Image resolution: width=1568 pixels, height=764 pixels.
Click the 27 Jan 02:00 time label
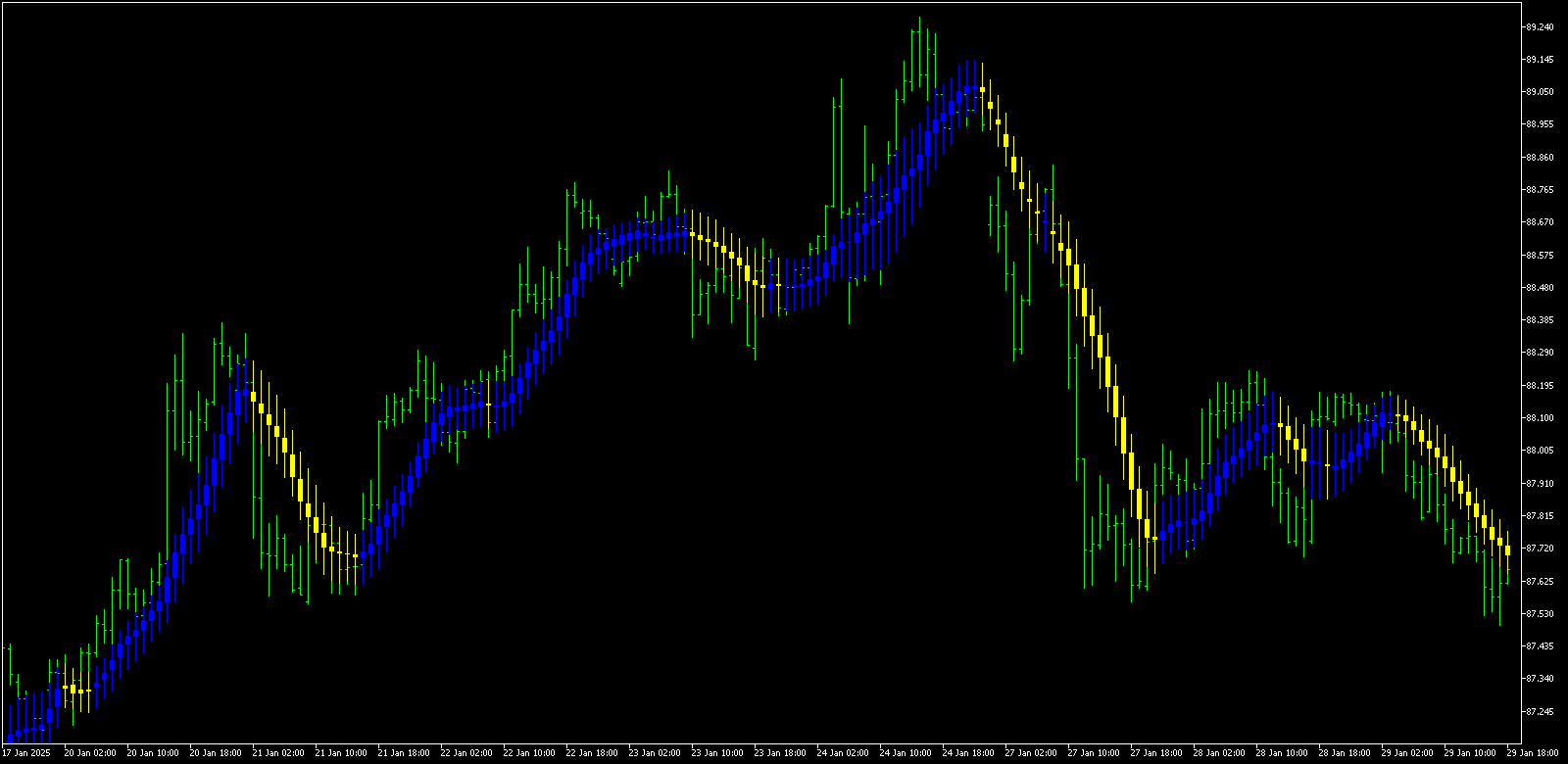click(1031, 753)
